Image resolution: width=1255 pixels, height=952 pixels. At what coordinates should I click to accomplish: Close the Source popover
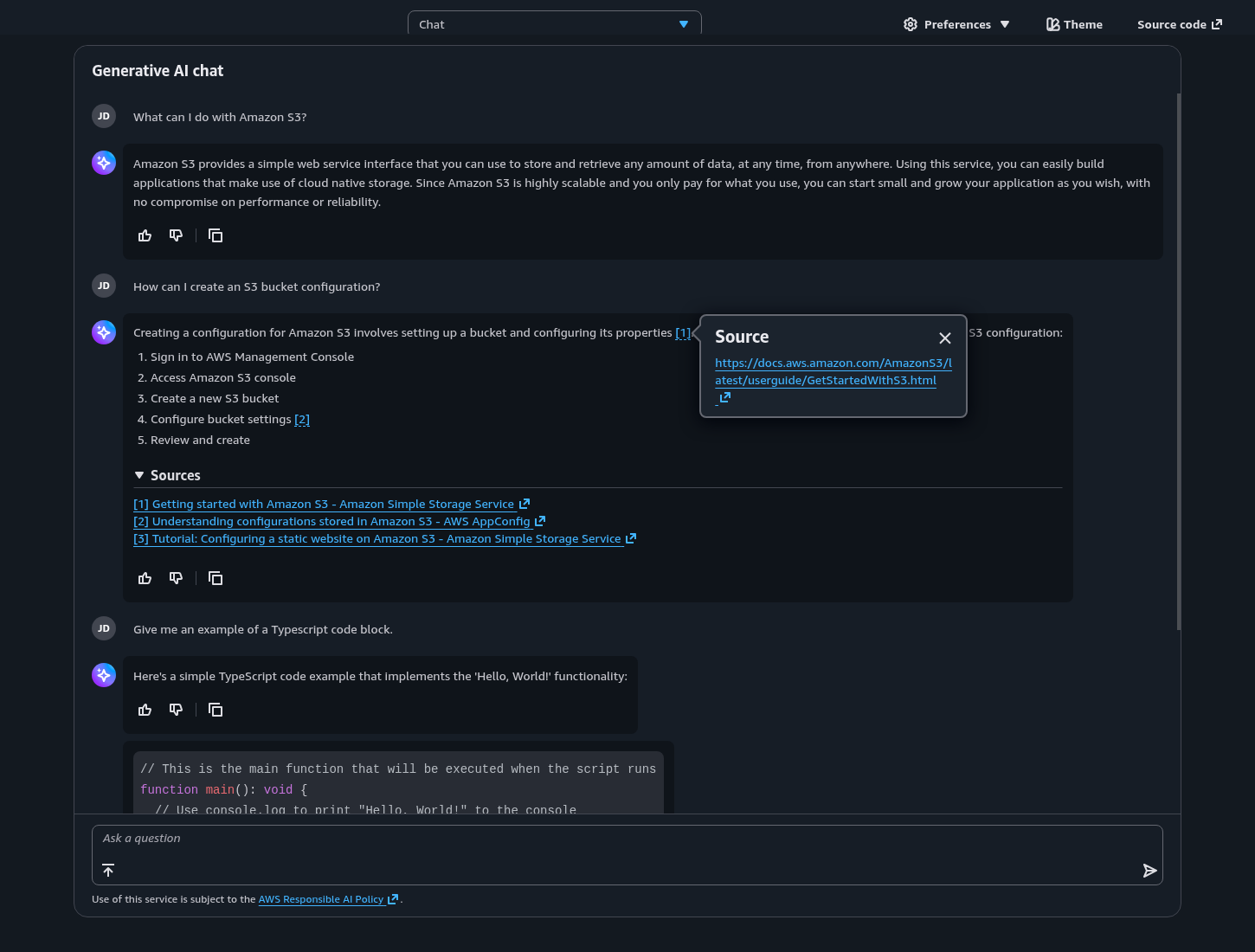coord(945,338)
